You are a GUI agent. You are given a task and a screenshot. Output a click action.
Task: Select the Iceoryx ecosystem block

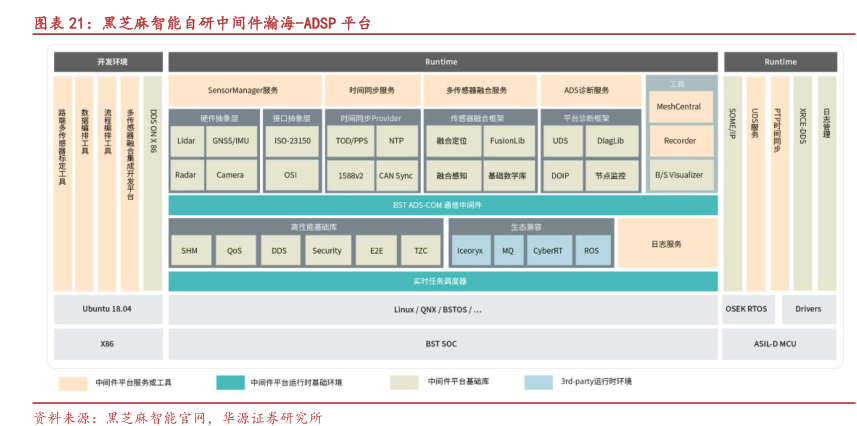(x=469, y=251)
